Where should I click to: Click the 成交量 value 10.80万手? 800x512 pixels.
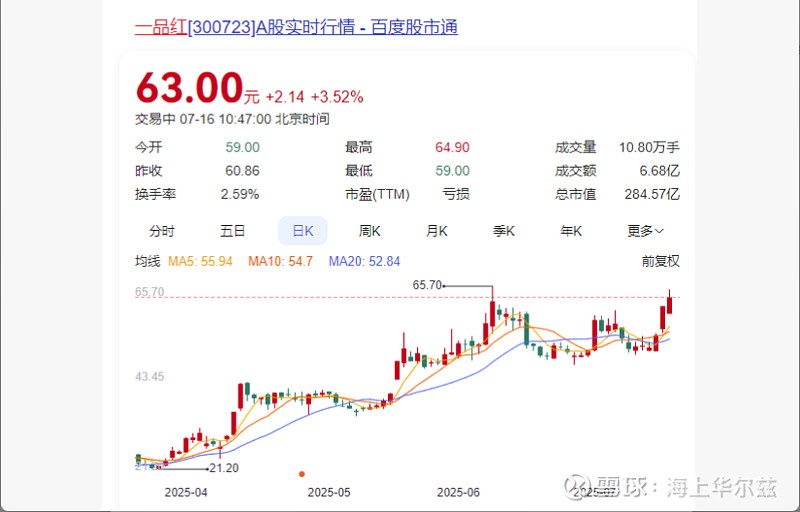tap(649, 147)
